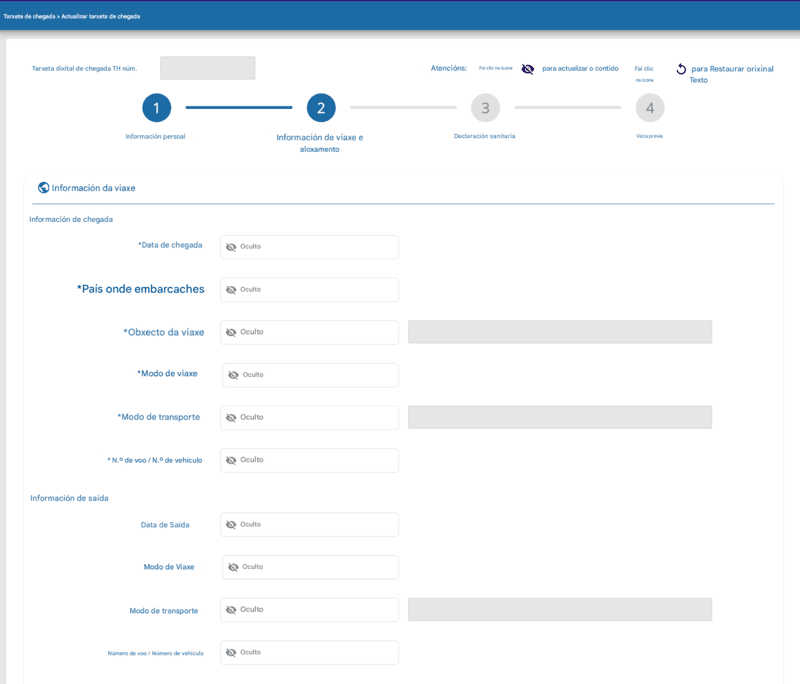Click the grey box beside Obxecto da viaxe
The width and height of the screenshot is (800, 684).
pos(560,332)
